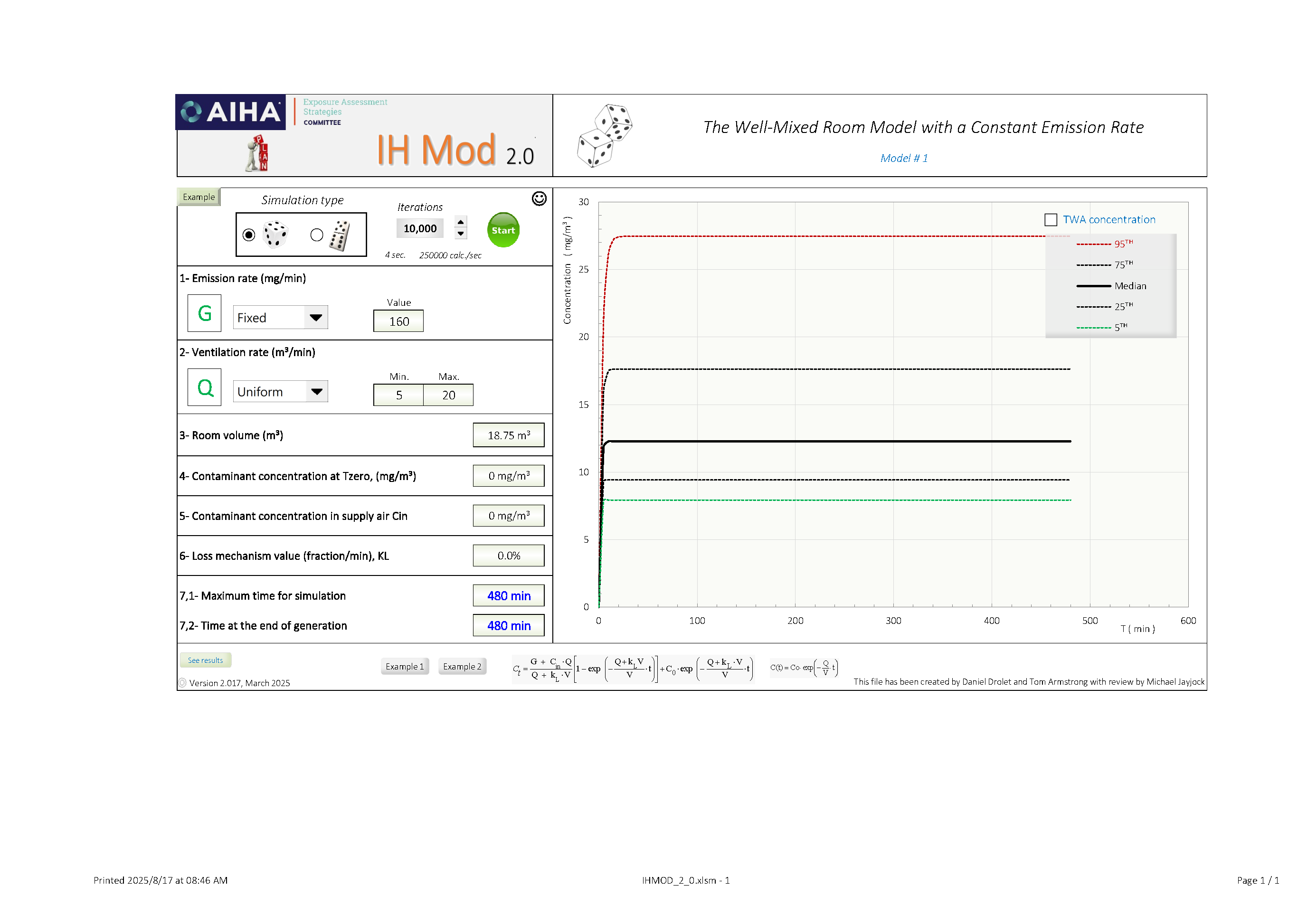Click the PLAN figure icon
1307x924 pixels.
click(257, 154)
